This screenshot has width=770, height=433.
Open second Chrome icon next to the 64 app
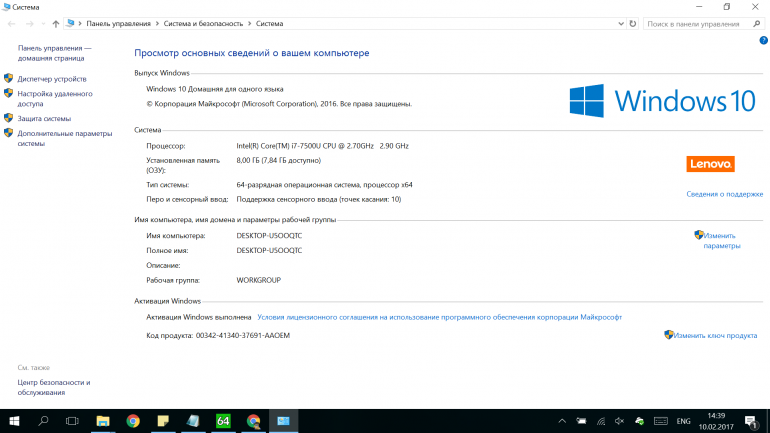coord(253,421)
